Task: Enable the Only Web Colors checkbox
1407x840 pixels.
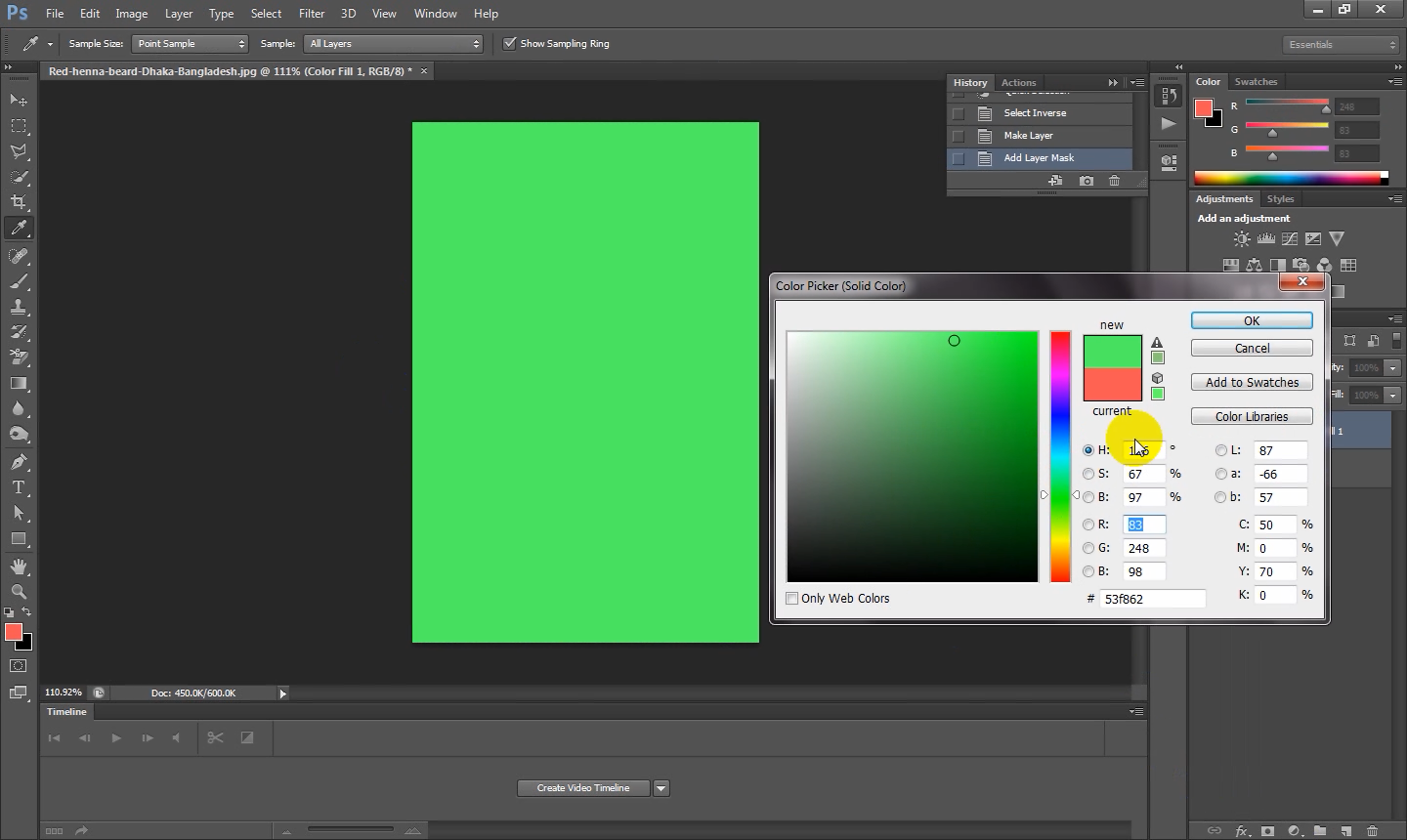Action: [x=792, y=599]
